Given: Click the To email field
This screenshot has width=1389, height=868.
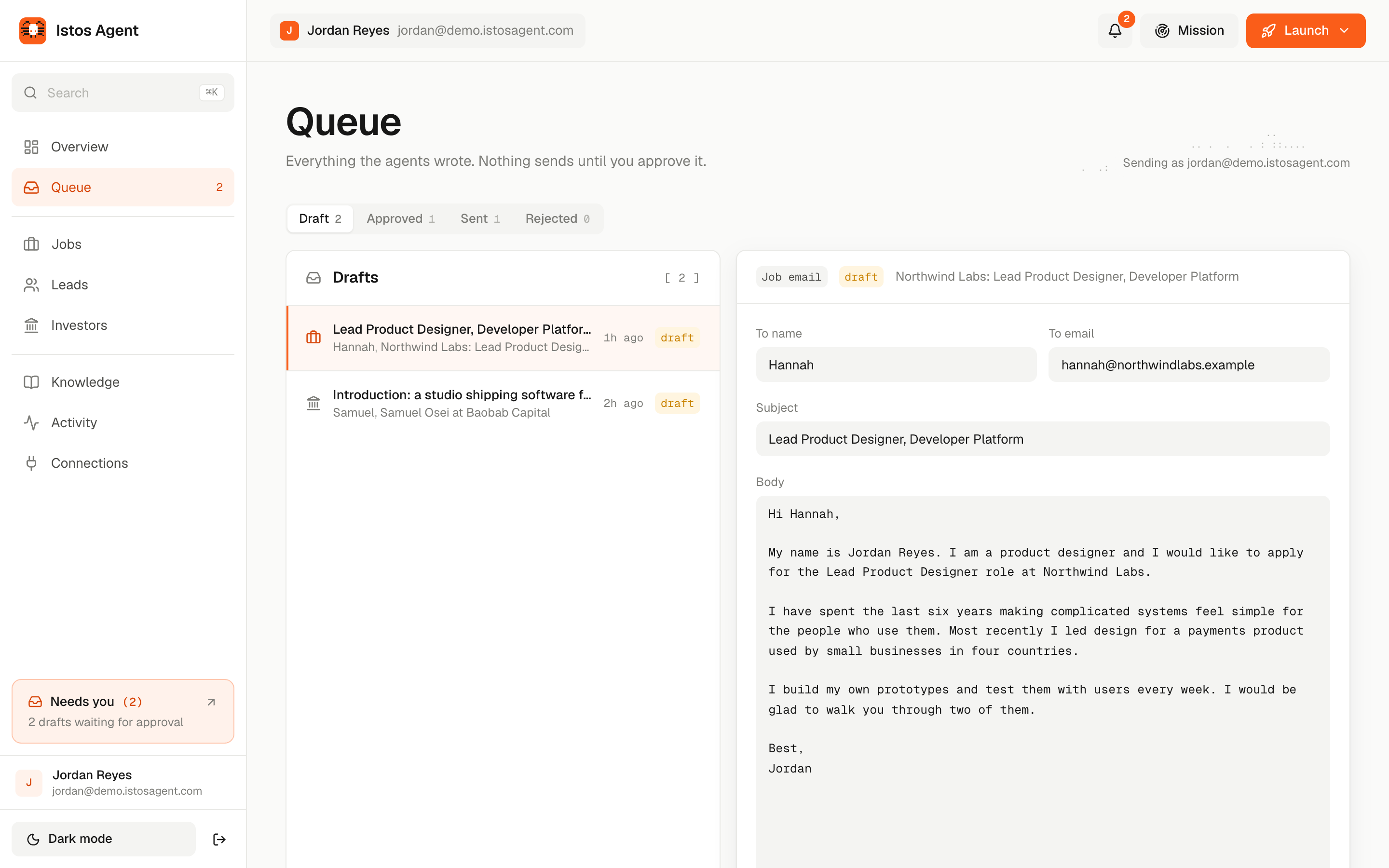Looking at the screenshot, I should click(1189, 365).
